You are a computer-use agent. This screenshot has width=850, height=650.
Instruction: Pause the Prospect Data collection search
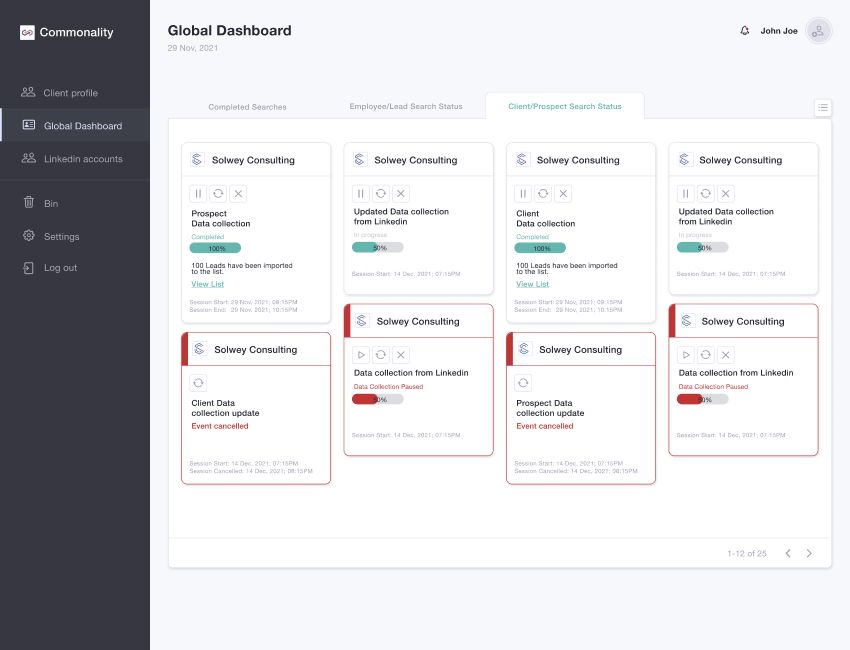click(x=198, y=194)
